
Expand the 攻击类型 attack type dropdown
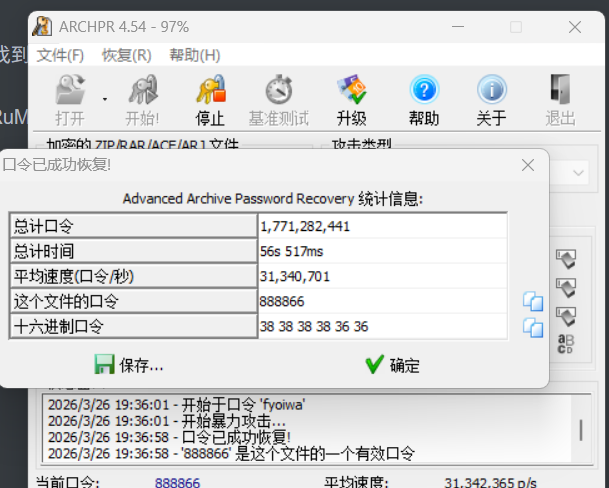point(578,173)
